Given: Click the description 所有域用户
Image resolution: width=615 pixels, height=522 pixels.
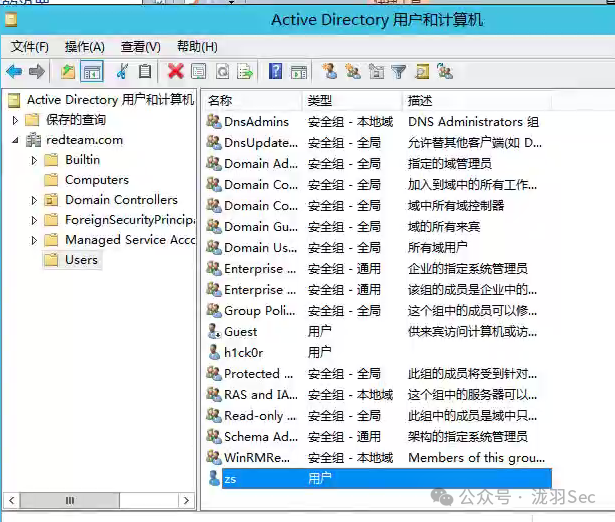Looking at the screenshot, I should pos(437,247).
